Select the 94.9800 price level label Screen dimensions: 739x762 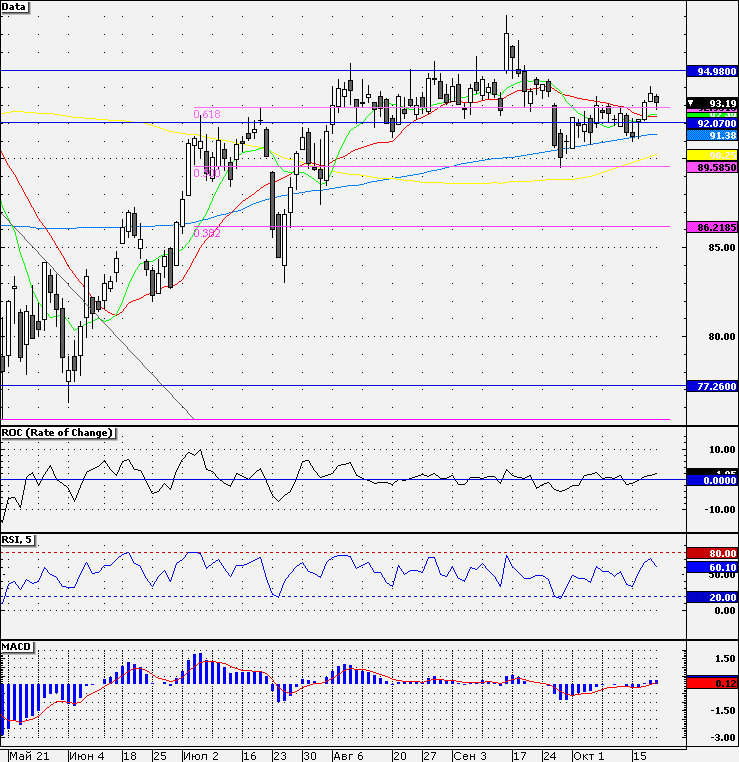coord(713,71)
